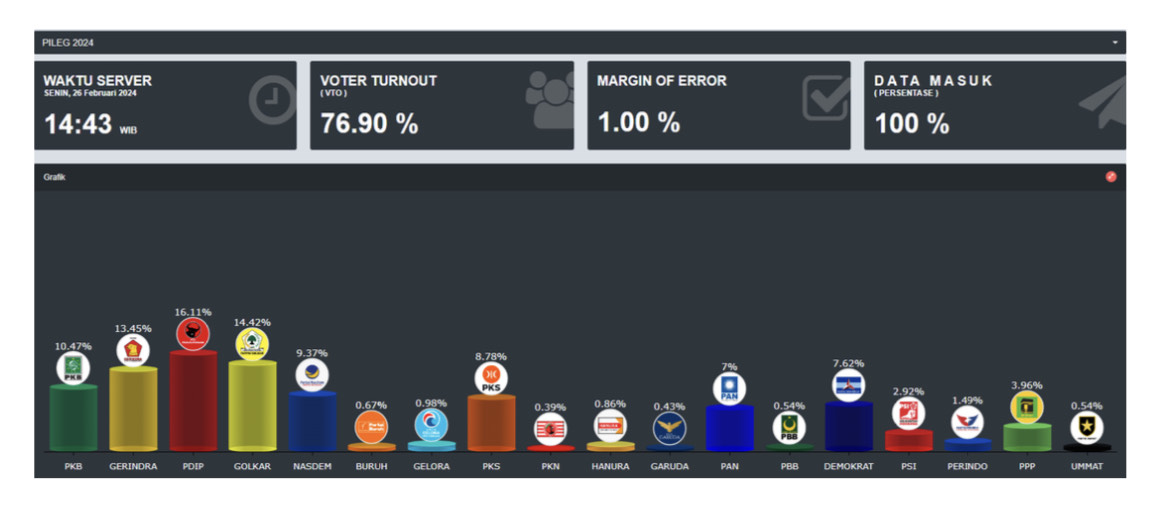Click the PKB label under chart
Image resolution: width=1170 pixels, height=523 pixels.
[x=73, y=466]
